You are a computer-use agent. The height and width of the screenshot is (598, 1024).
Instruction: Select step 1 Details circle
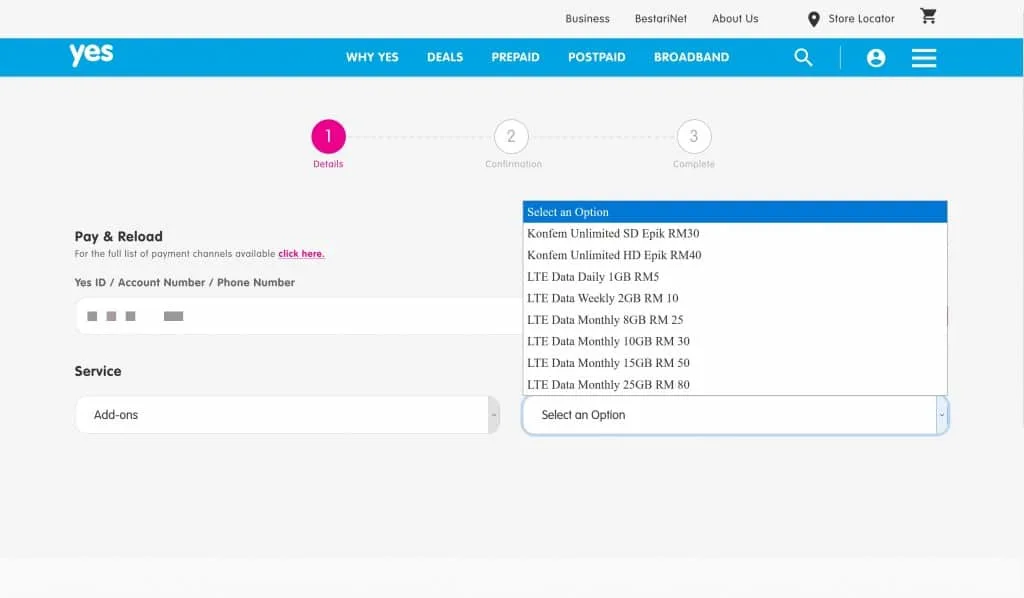click(328, 136)
